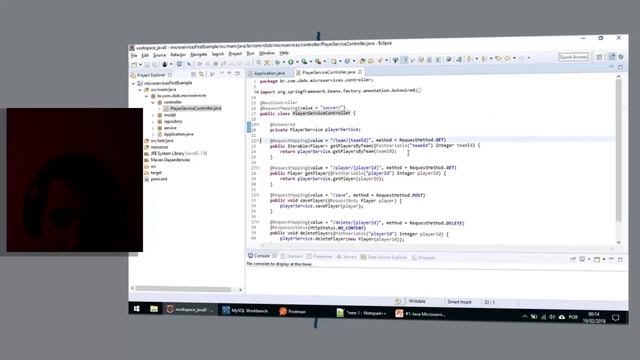Open the Run launch dropdown arrow

(297, 62)
